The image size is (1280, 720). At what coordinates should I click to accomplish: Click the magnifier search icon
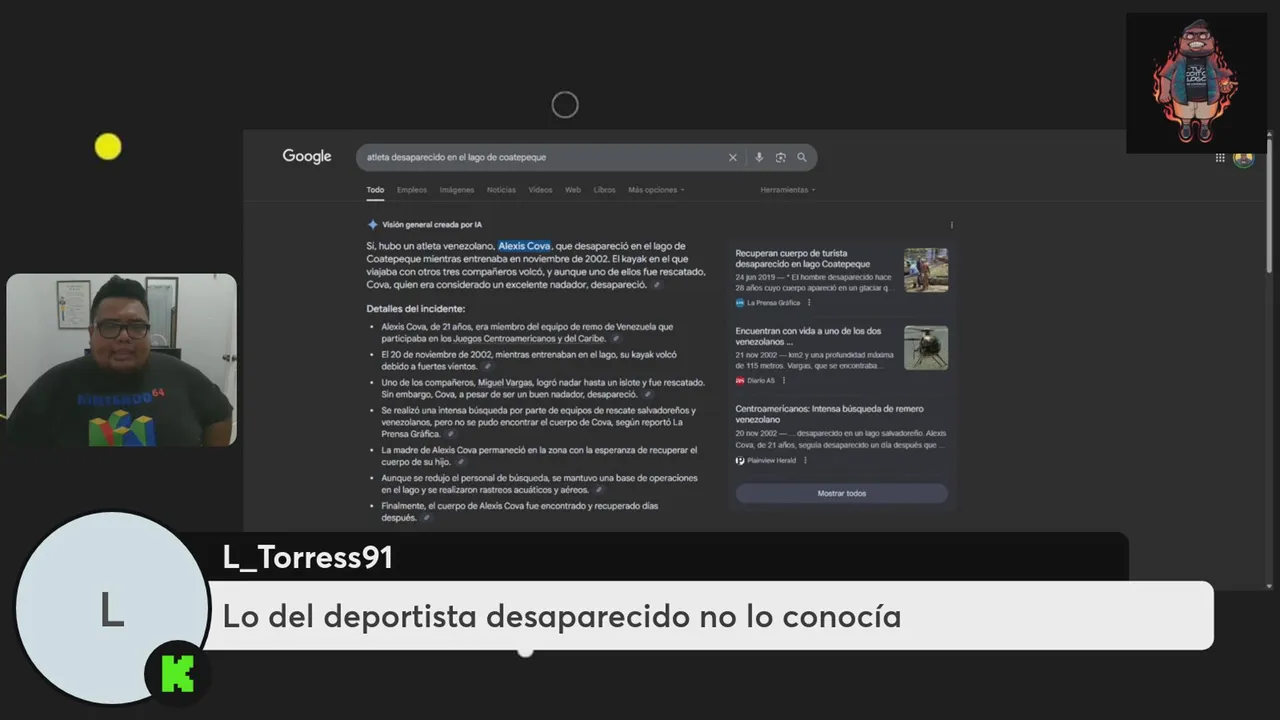[802, 157]
